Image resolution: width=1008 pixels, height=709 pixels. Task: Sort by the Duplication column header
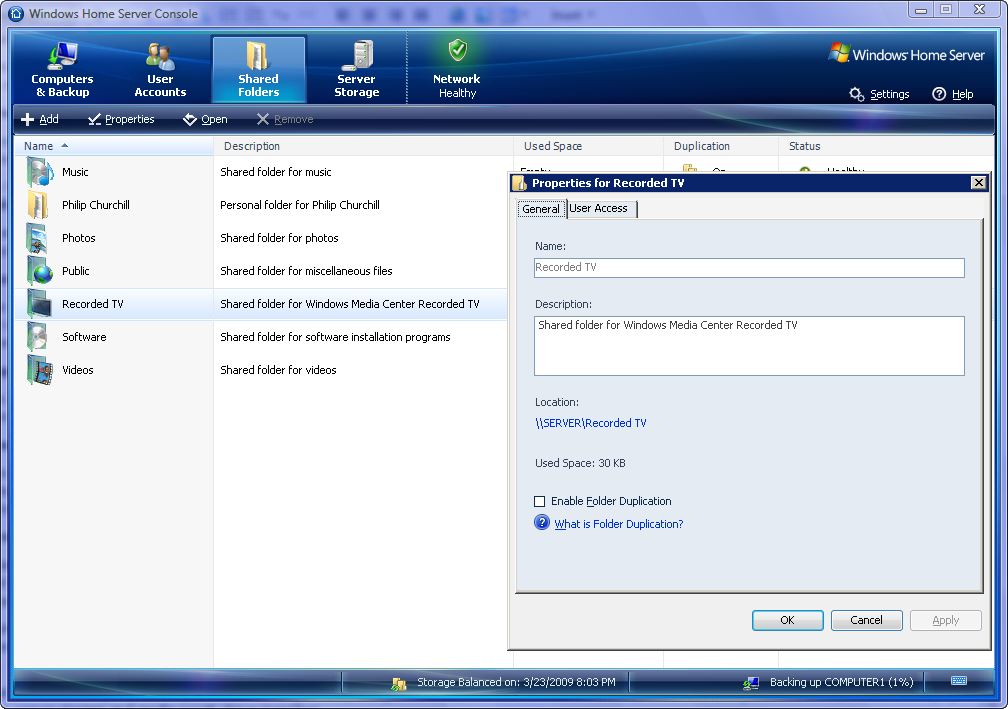coord(721,146)
